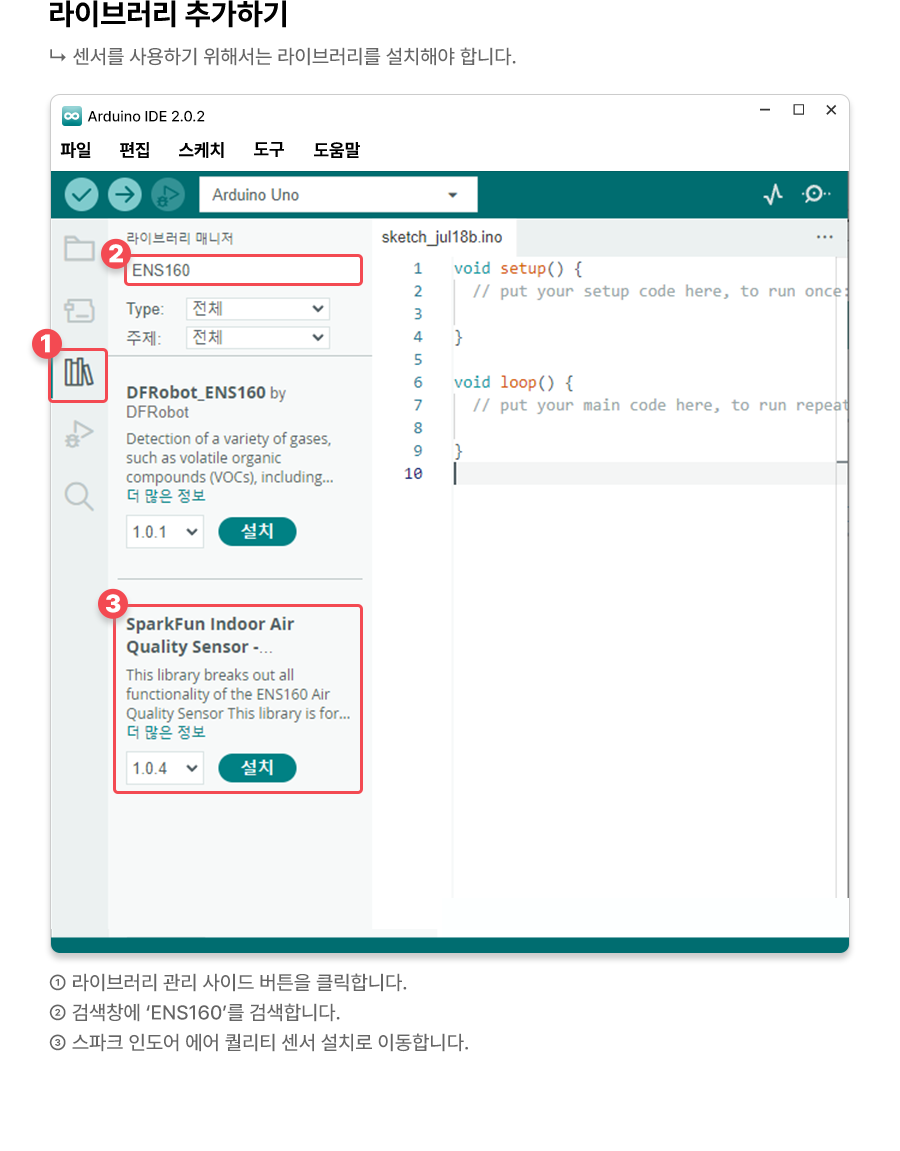This screenshot has width=900, height=1151.
Task: Open the Serial Monitor
Action: click(x=816, y=194)
